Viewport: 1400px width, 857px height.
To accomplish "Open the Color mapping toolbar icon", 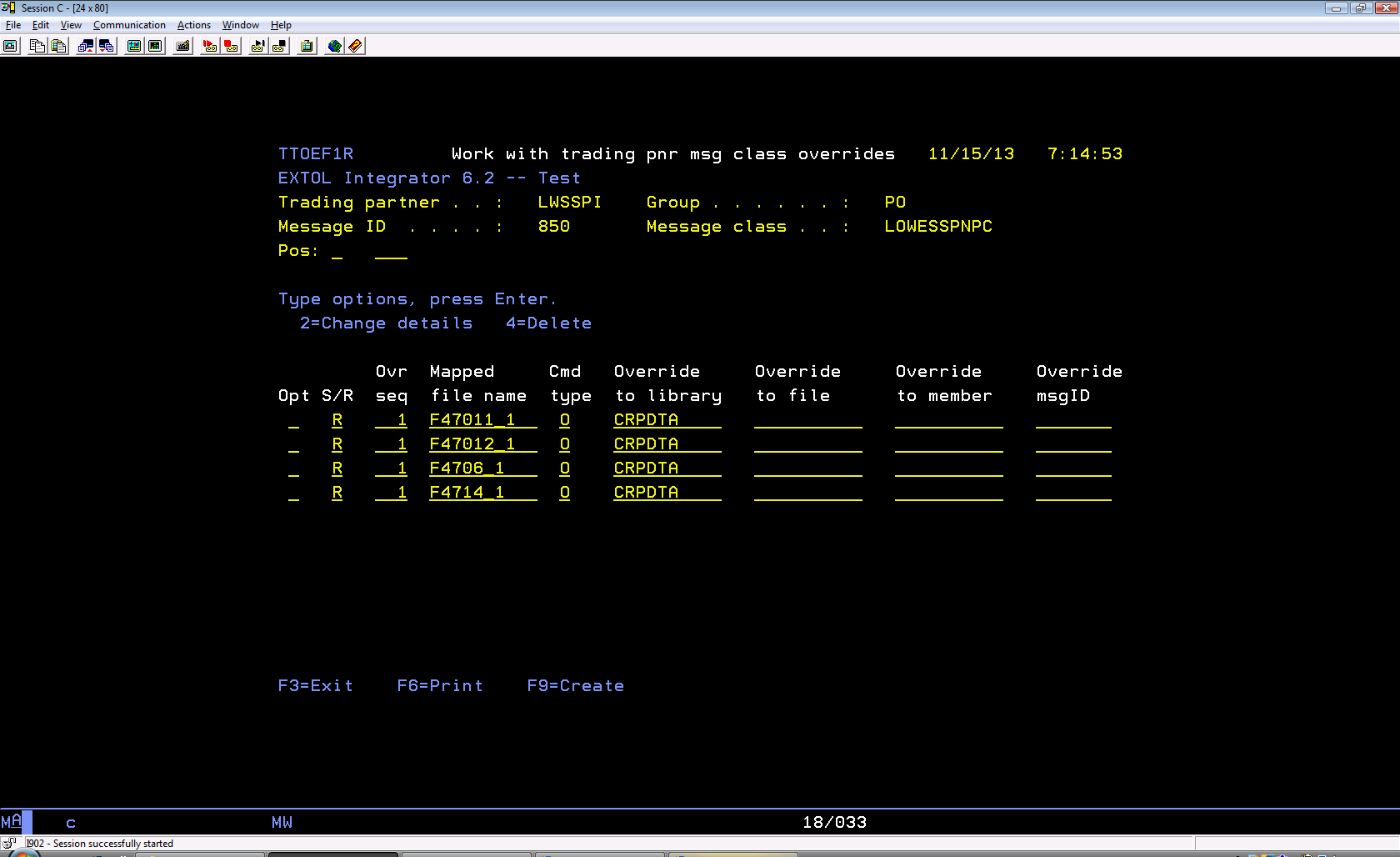I will 156,46.
